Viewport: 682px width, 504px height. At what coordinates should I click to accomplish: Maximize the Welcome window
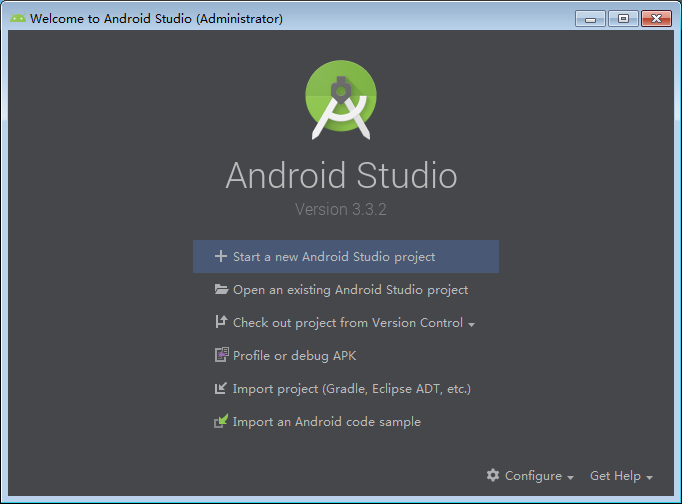point(623,19)
